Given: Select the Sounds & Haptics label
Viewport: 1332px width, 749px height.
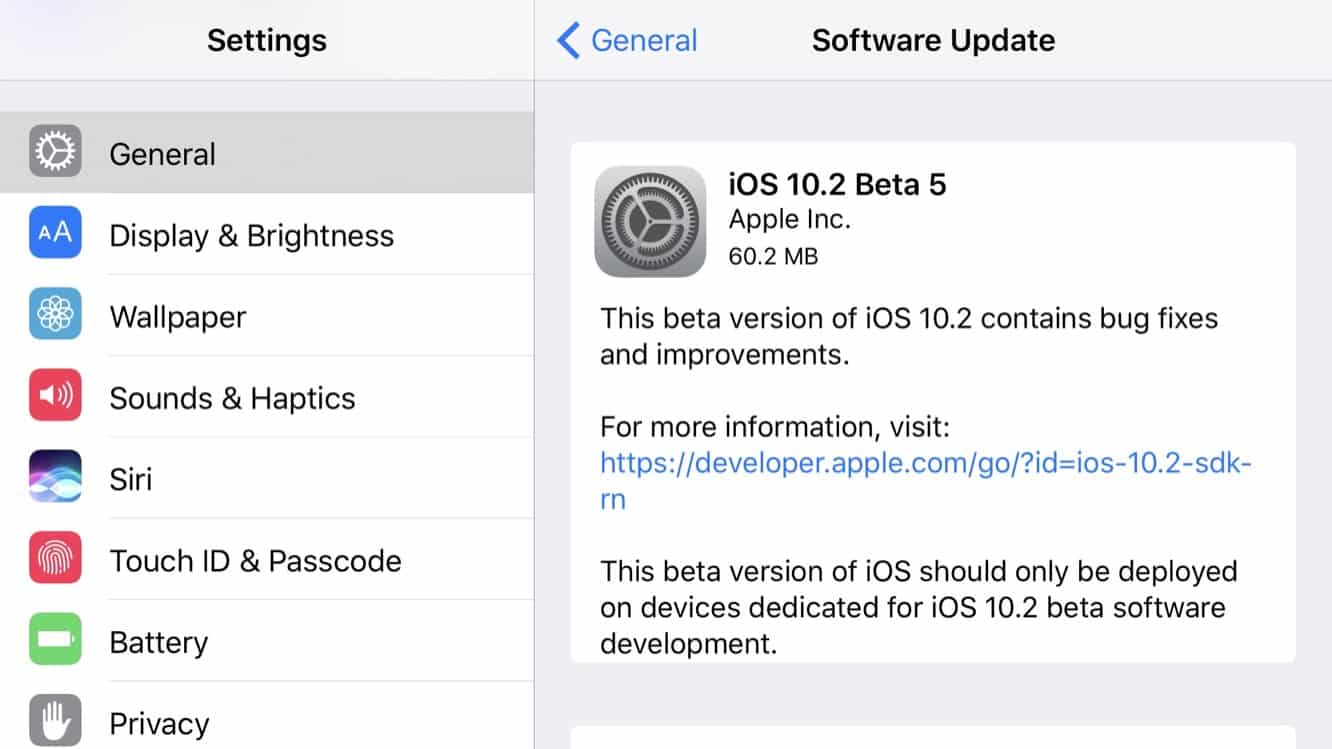Looking at the screenshot, I should coord(232,398).
